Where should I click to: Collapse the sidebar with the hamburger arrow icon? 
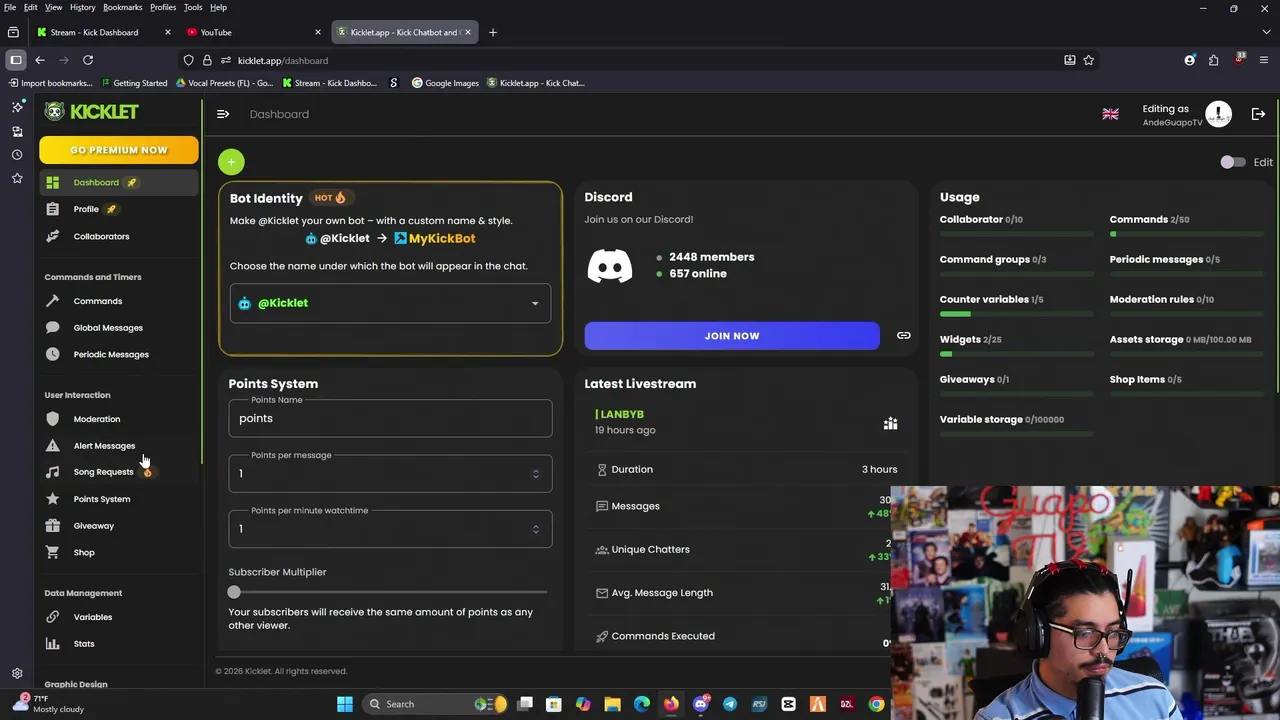click(223, 114)
